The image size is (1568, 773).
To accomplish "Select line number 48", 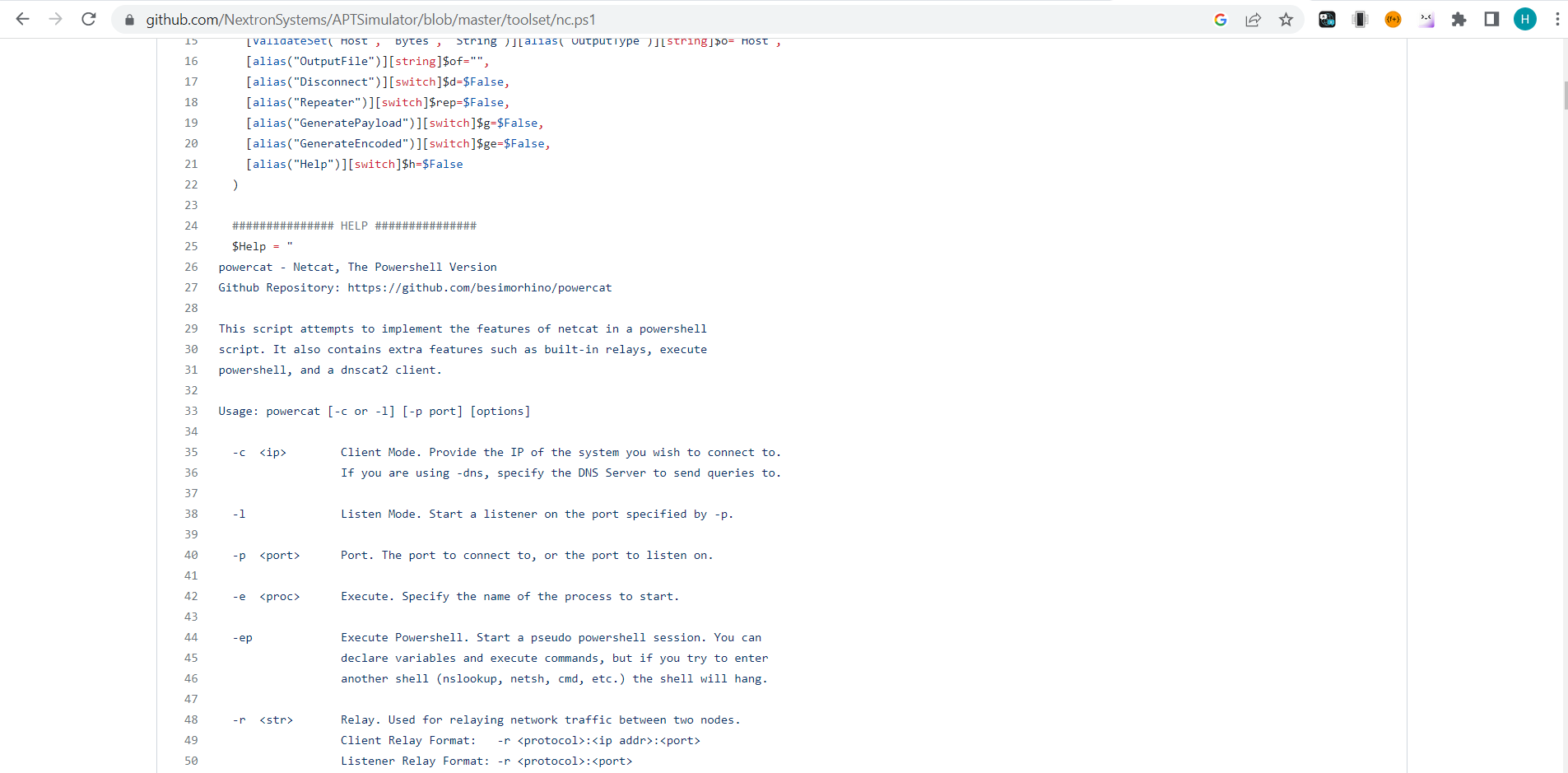I will tap(191, 719).
